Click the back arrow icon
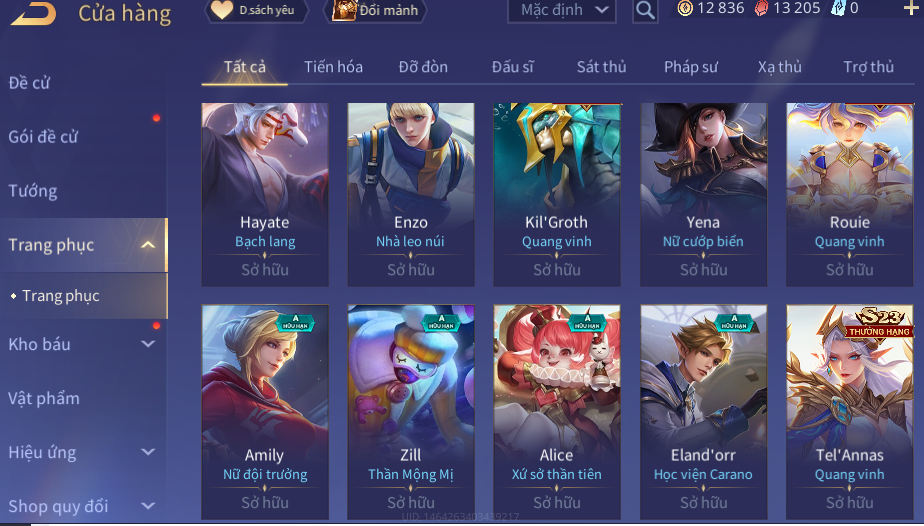This screenshot has width=924, height=526. 34,13
